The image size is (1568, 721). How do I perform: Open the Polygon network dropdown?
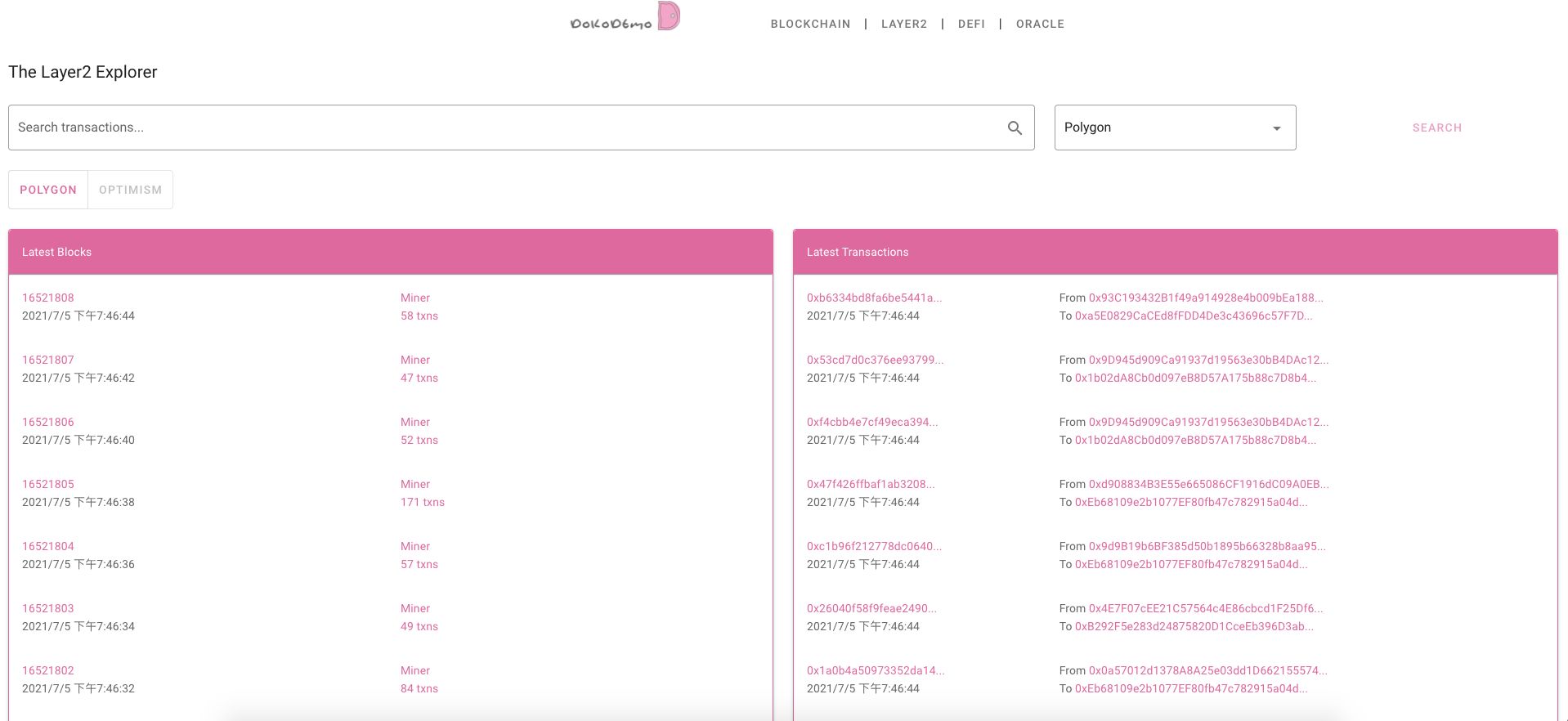click(1175, 128)
